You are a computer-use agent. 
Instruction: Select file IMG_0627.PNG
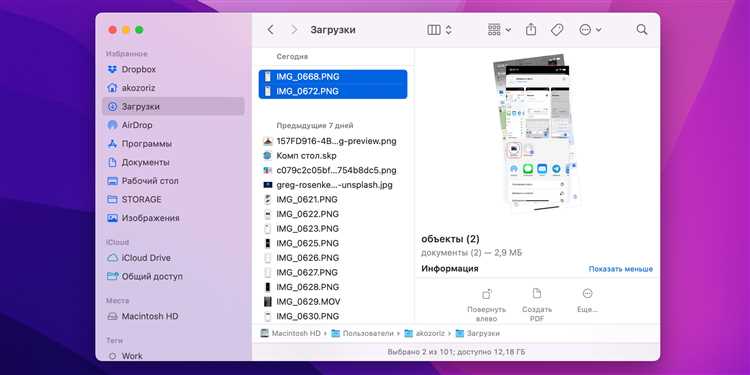pyautogui.click(x=333, y=272)
